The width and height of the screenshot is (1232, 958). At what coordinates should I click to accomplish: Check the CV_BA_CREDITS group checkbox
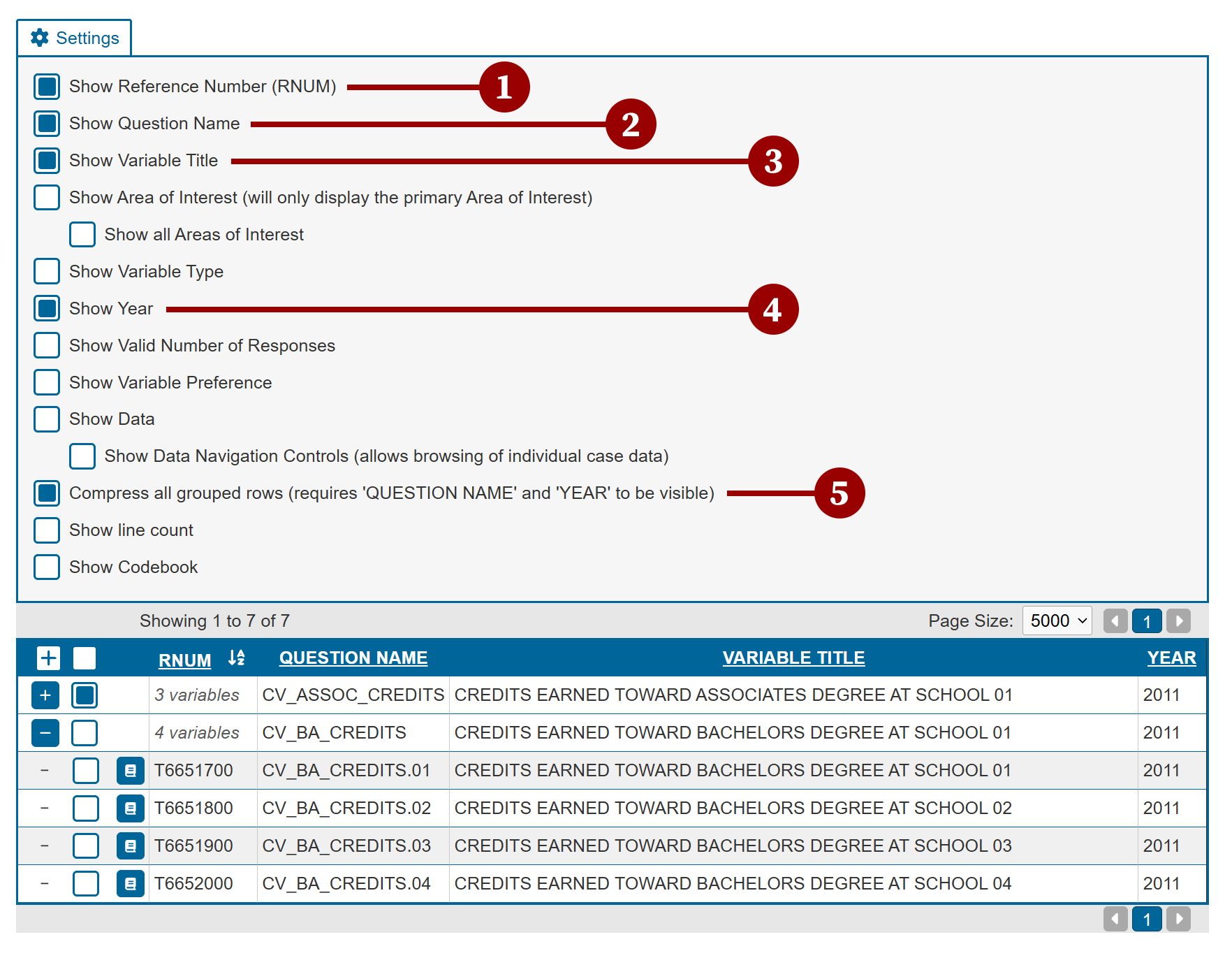[x=85, y=733]
